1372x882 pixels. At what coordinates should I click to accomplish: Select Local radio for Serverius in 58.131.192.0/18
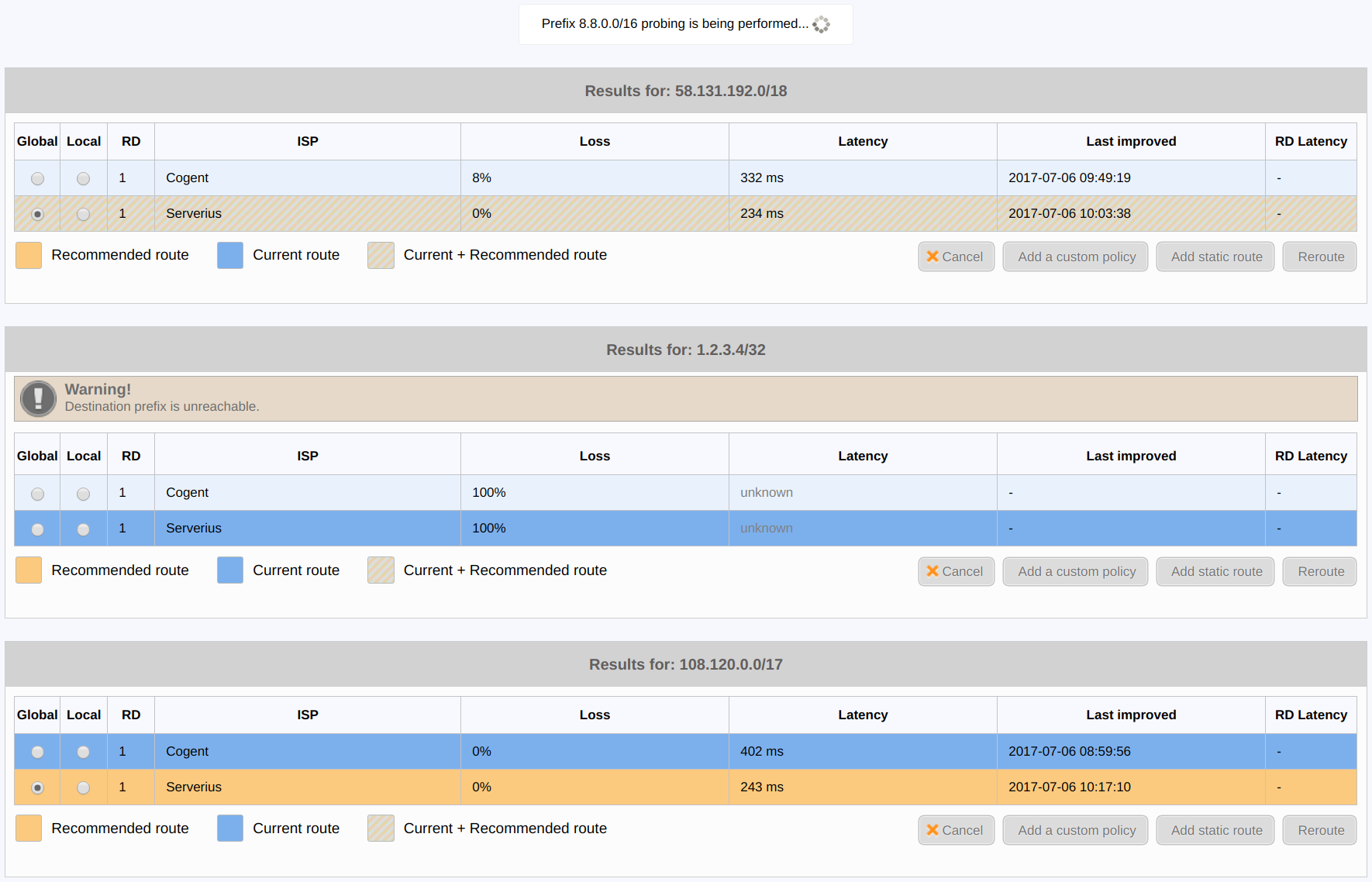point(83,215)
